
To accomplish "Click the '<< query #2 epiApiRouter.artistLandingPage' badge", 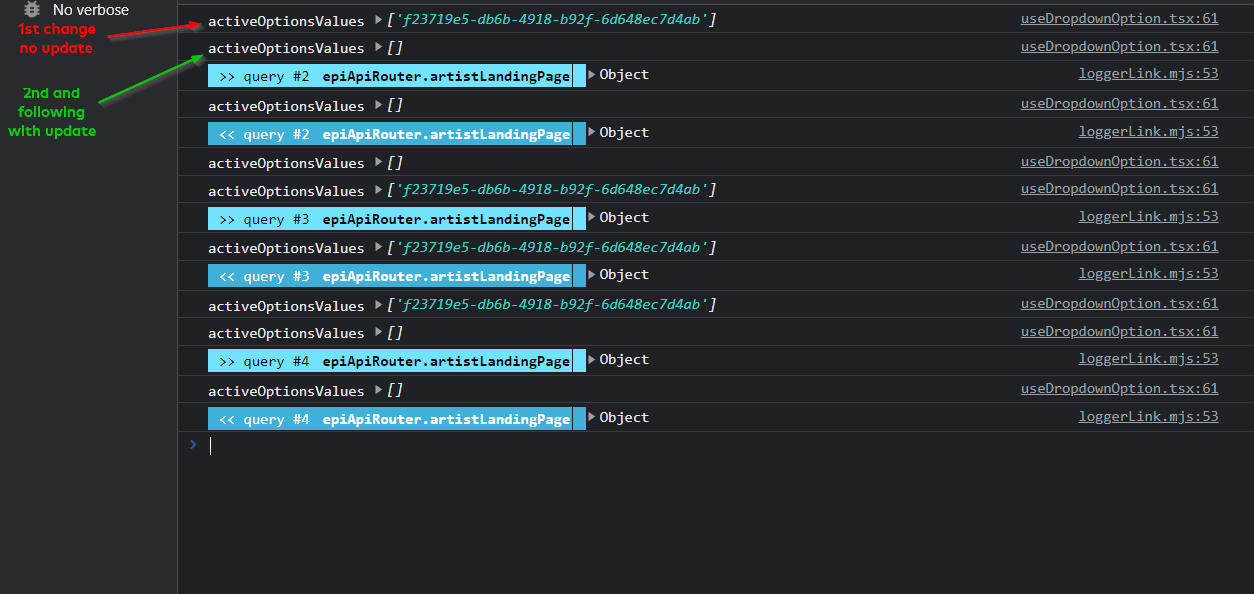I will 396,134.
